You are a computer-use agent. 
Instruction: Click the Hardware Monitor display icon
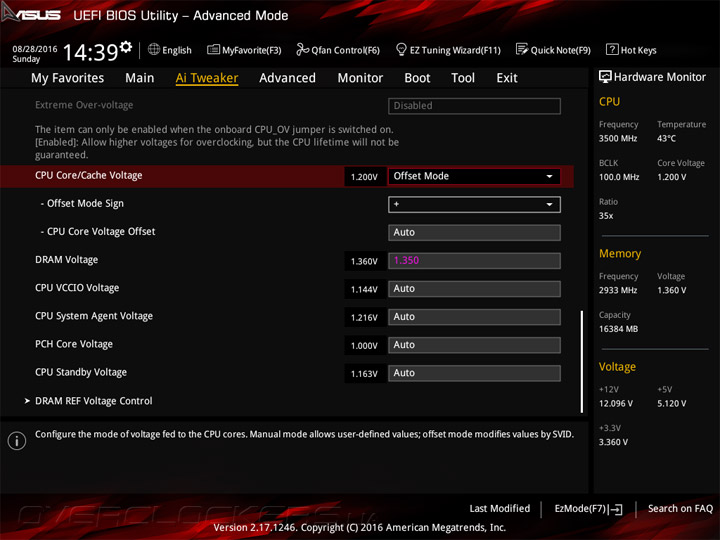605,77
